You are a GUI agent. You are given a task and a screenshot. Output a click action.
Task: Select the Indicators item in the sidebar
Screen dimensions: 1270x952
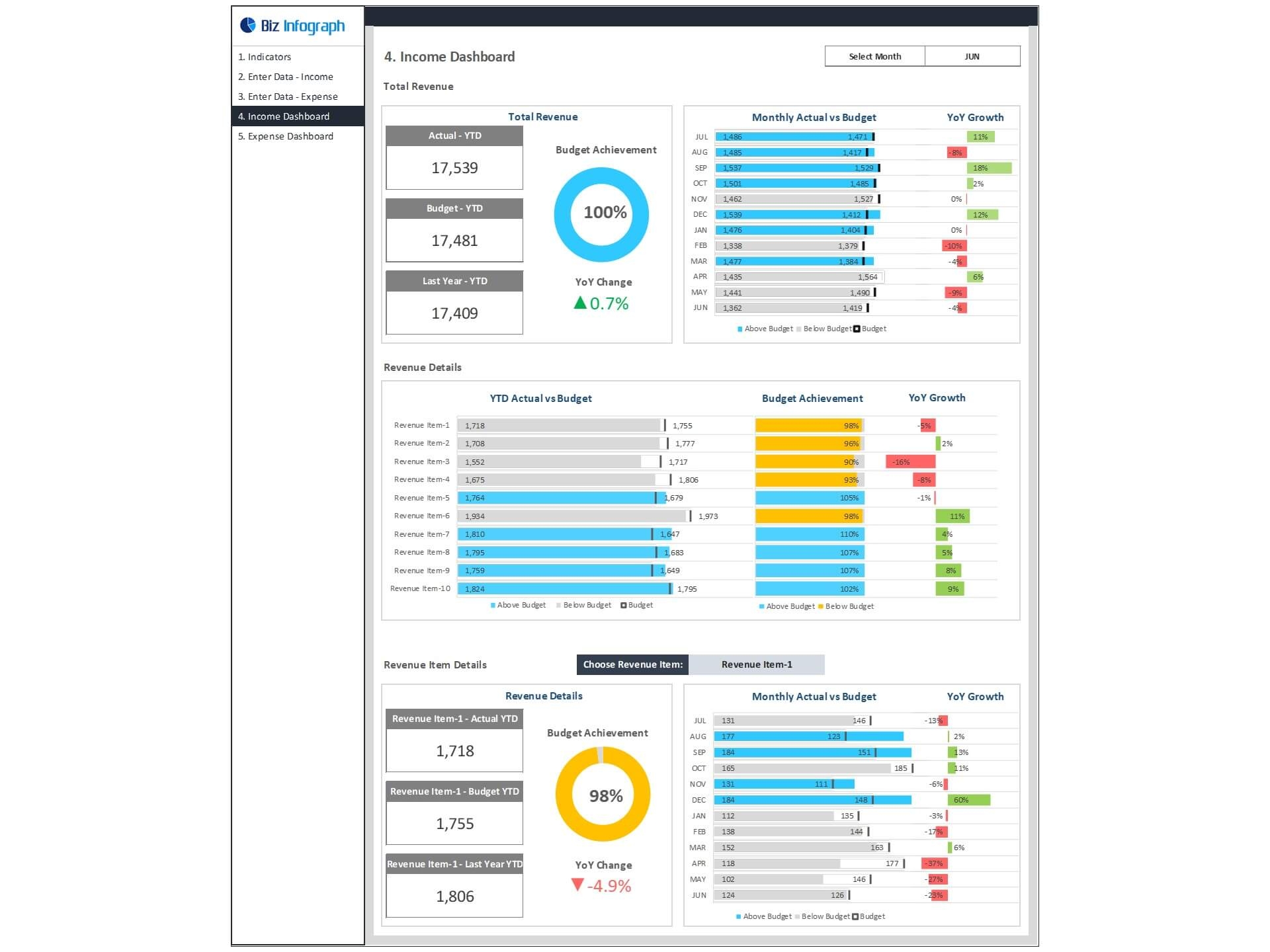265,57
